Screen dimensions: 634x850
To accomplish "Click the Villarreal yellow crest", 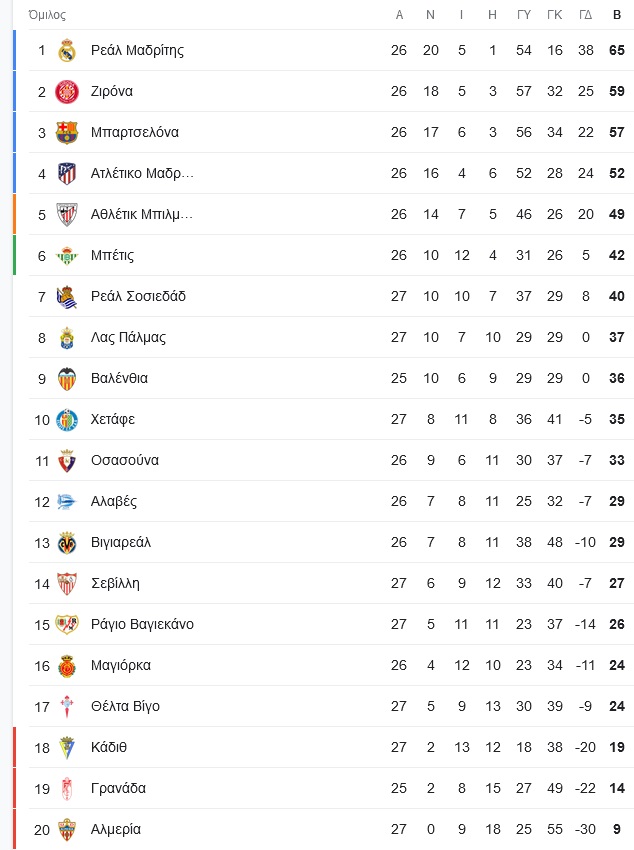I will point(67,542).
